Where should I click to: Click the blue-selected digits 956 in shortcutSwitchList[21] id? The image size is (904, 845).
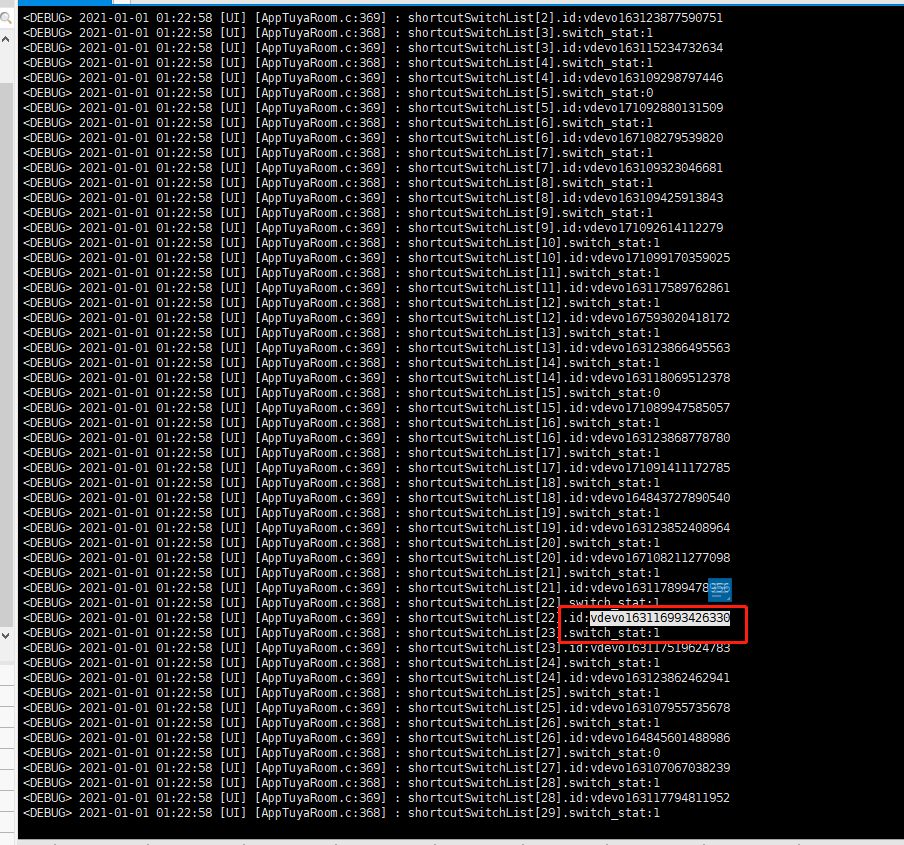tap(720, 588)
